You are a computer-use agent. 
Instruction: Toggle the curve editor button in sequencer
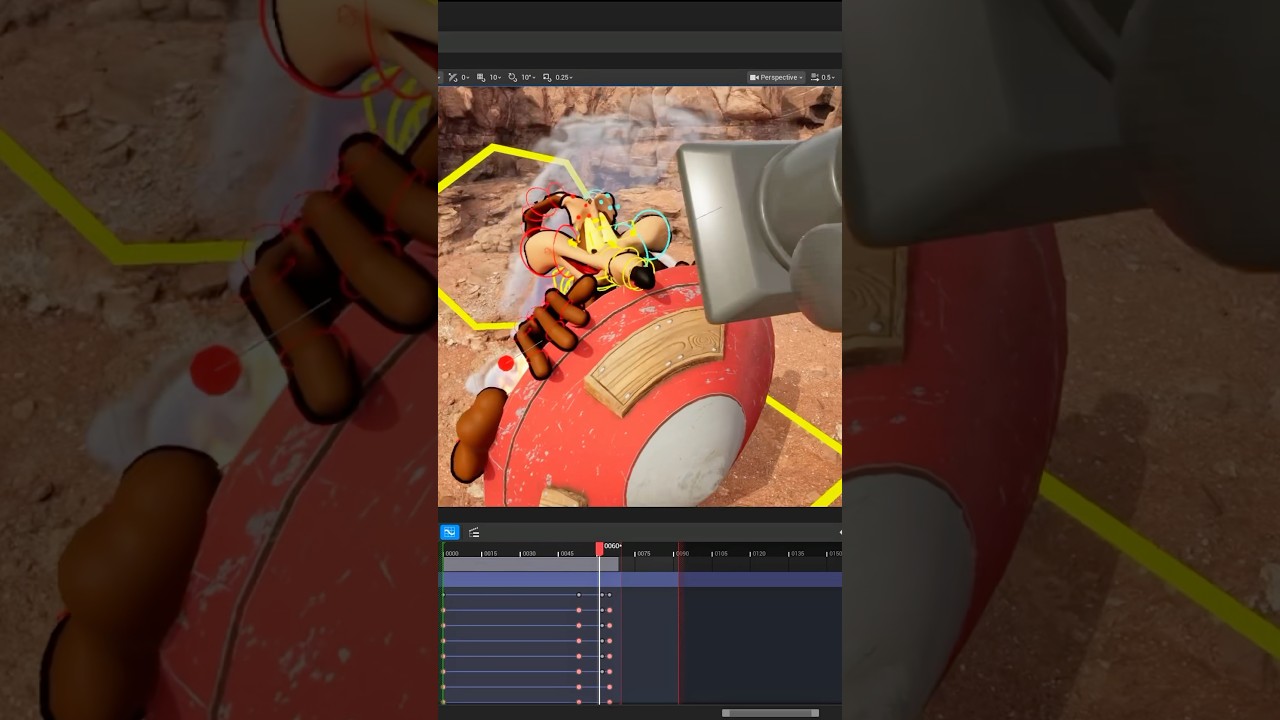pos(450,532)
